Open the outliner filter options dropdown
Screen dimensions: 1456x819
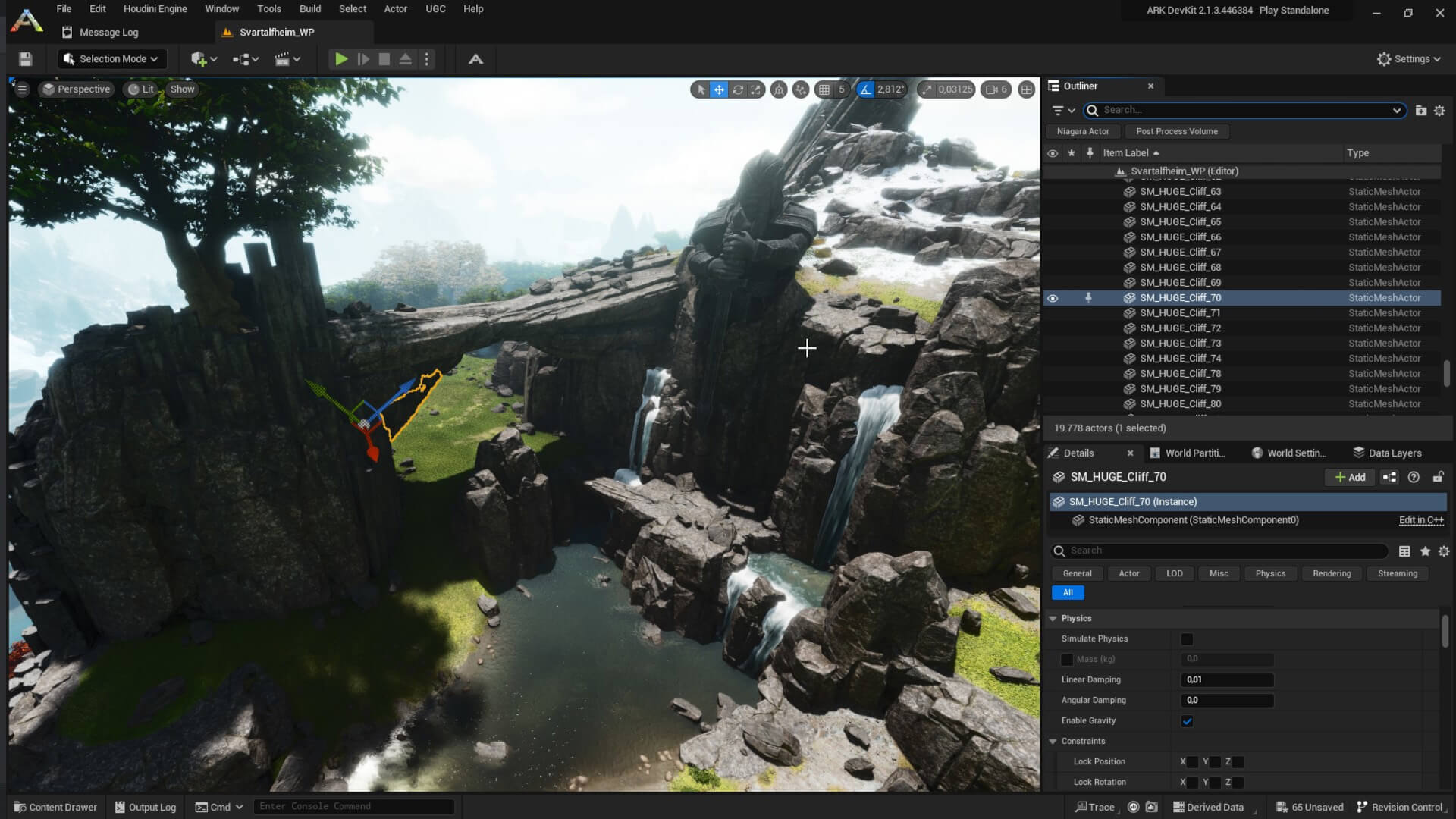pyautogui.click(x=1061, y=110)
